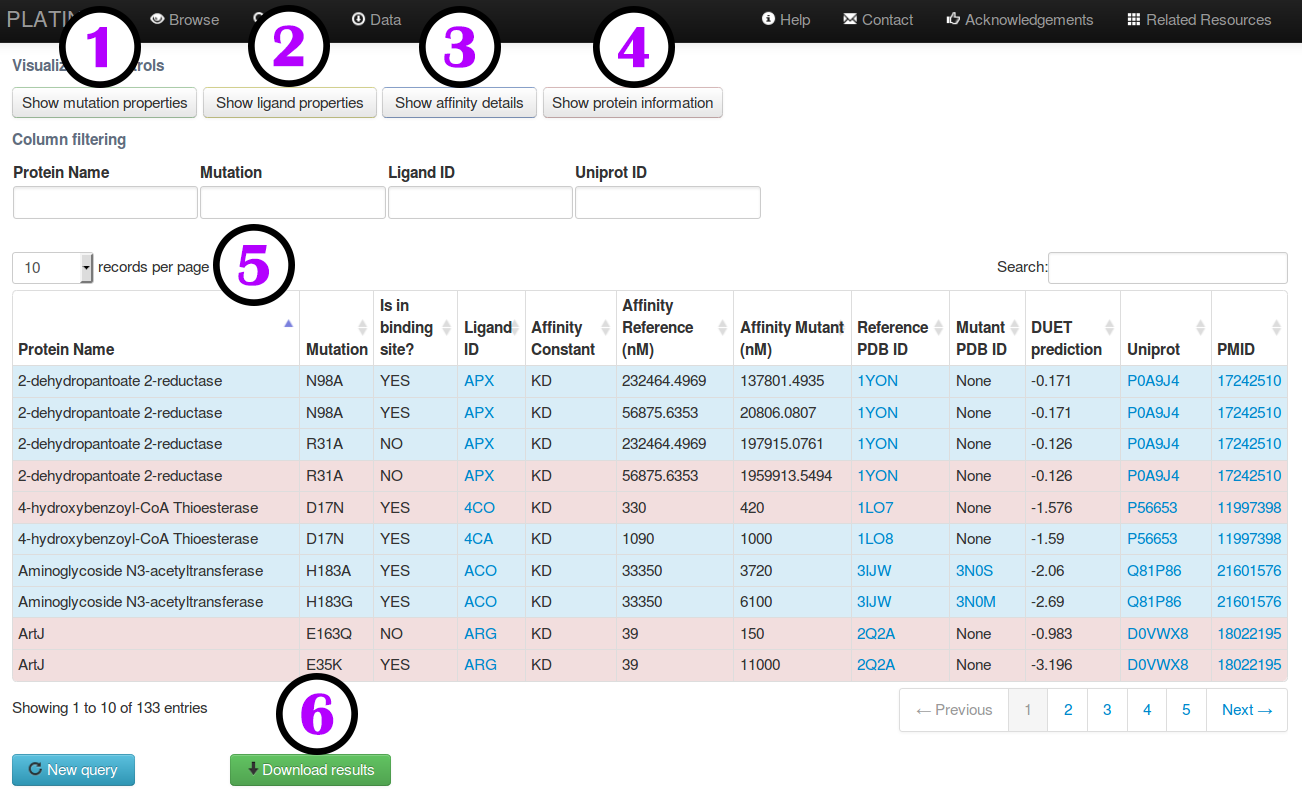
Task: Open the records per page dropdown
Action: tap(53, 267)
